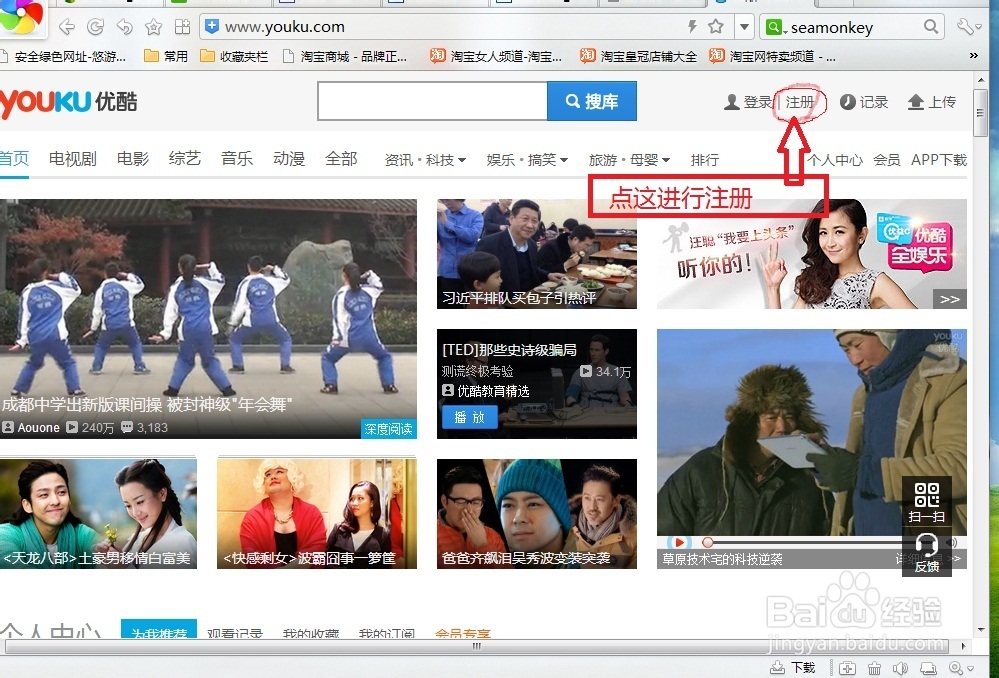
Task: Click the vertical scrollbar thumb
Action: pos(980,113)
